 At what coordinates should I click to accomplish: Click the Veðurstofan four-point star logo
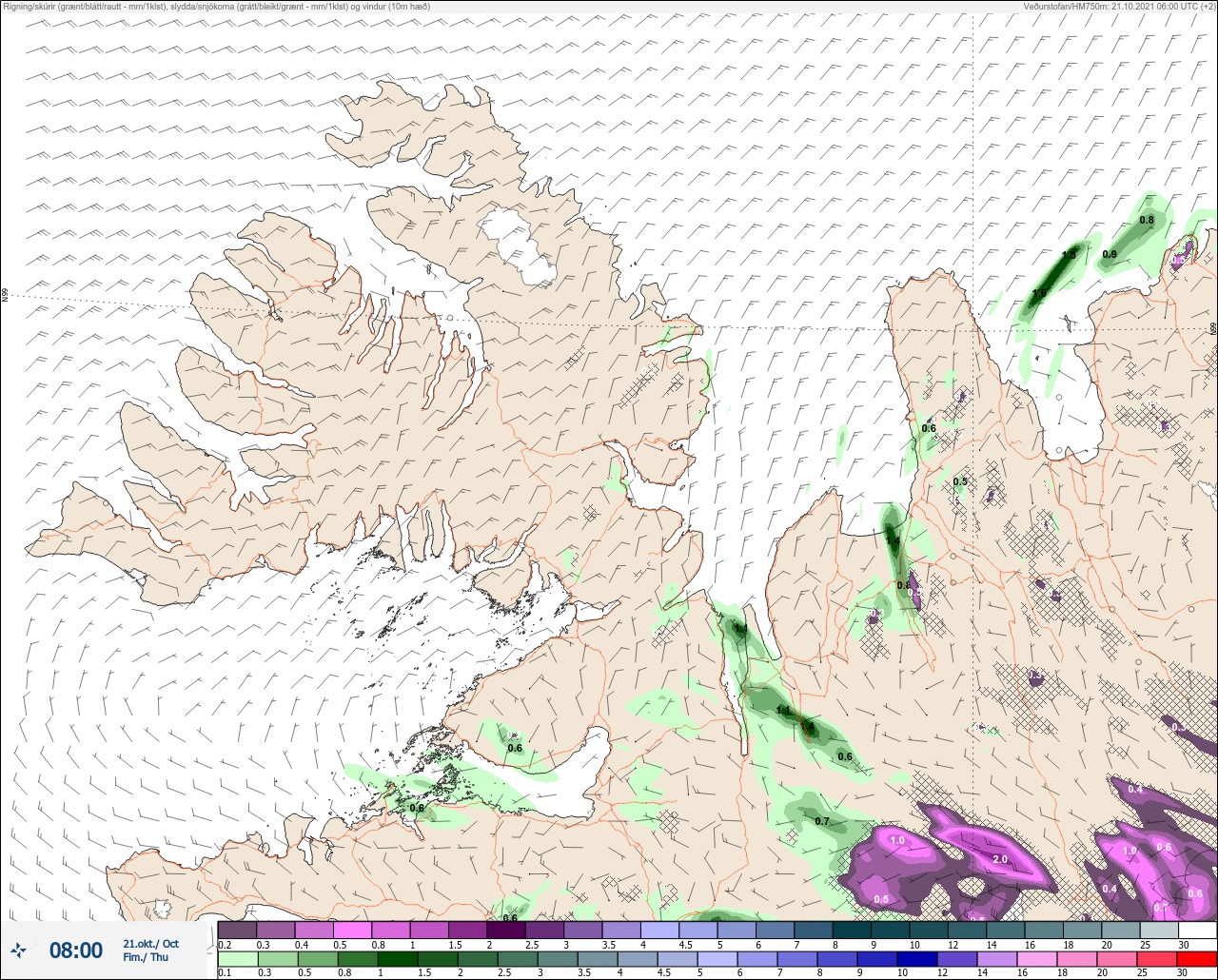(x=18, y=950)
